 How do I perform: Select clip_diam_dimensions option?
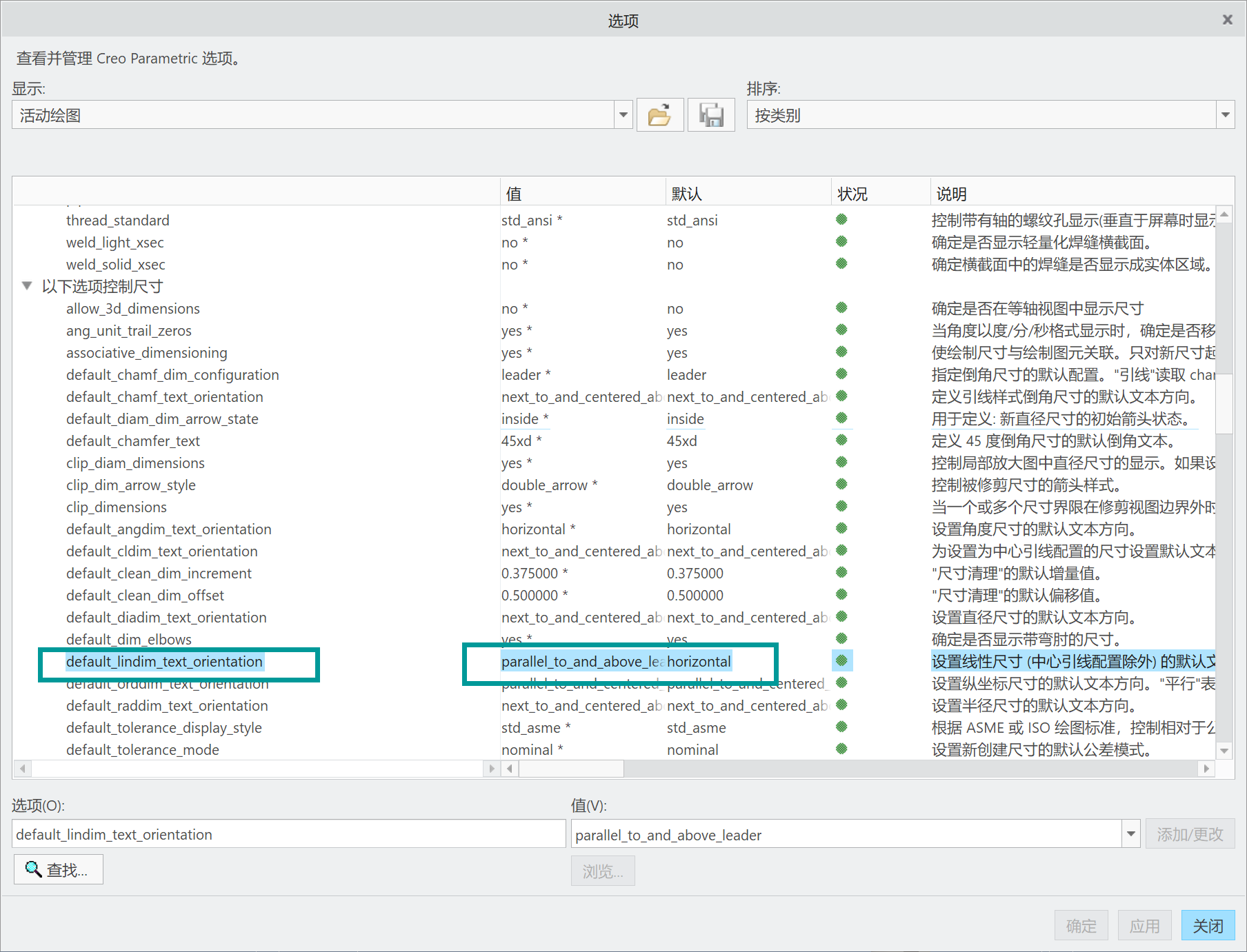(x=135, y=463)
